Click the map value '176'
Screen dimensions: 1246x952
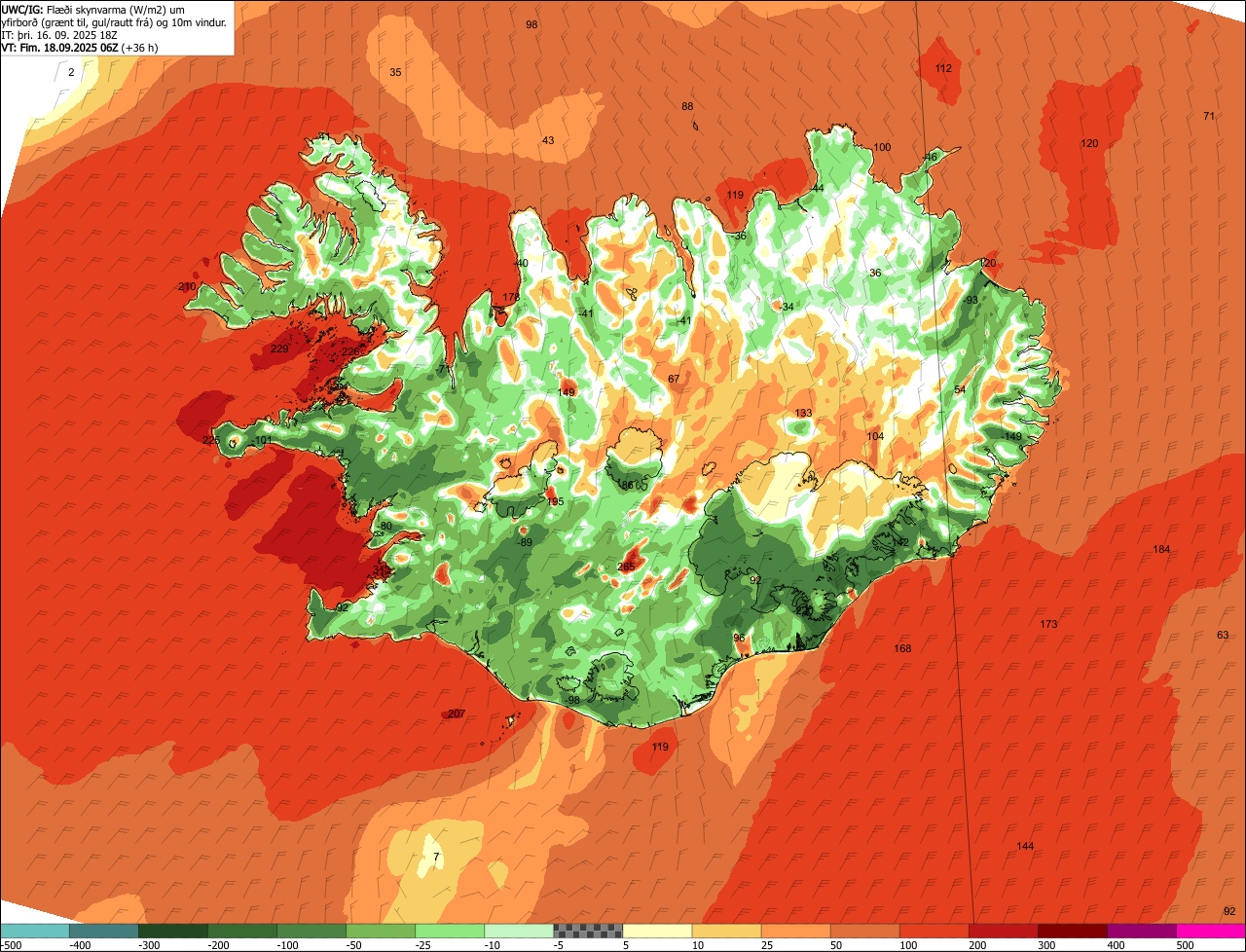click(511, 297)
